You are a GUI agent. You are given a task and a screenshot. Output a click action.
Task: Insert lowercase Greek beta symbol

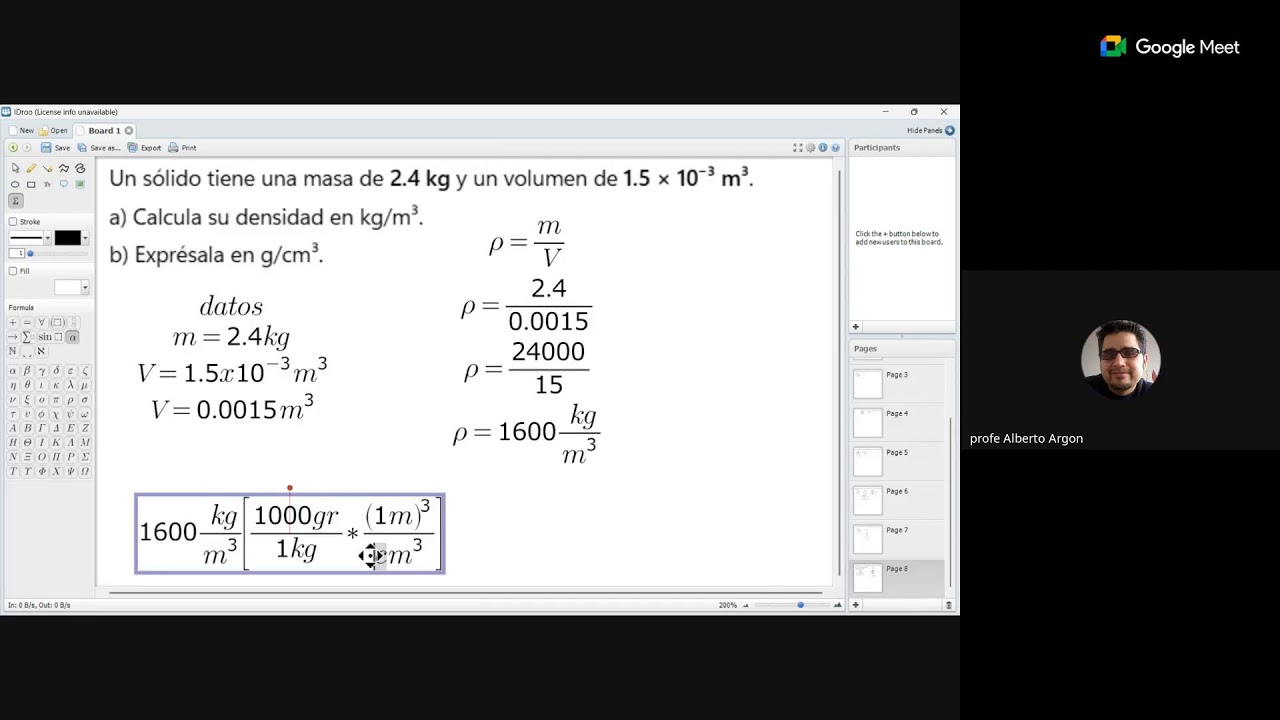(x=27, y=371)
